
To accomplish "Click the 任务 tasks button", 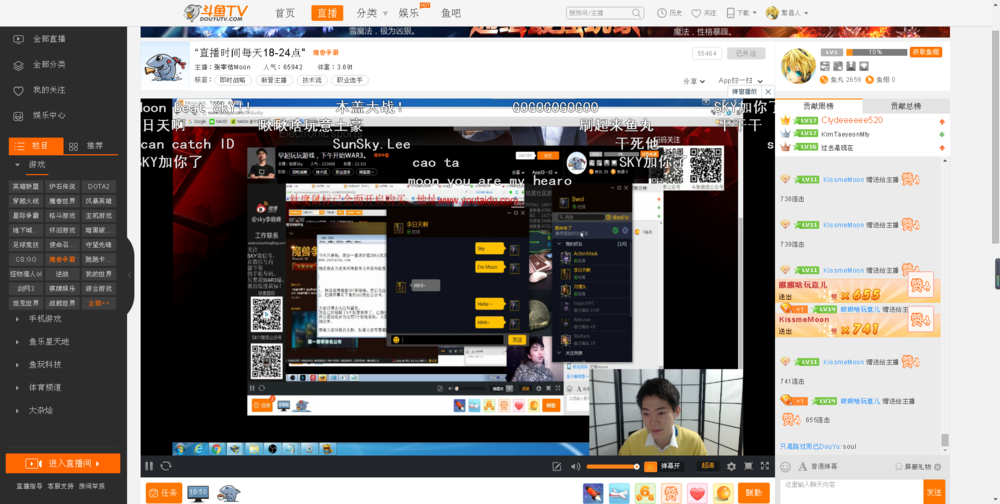I will (163, 493).
